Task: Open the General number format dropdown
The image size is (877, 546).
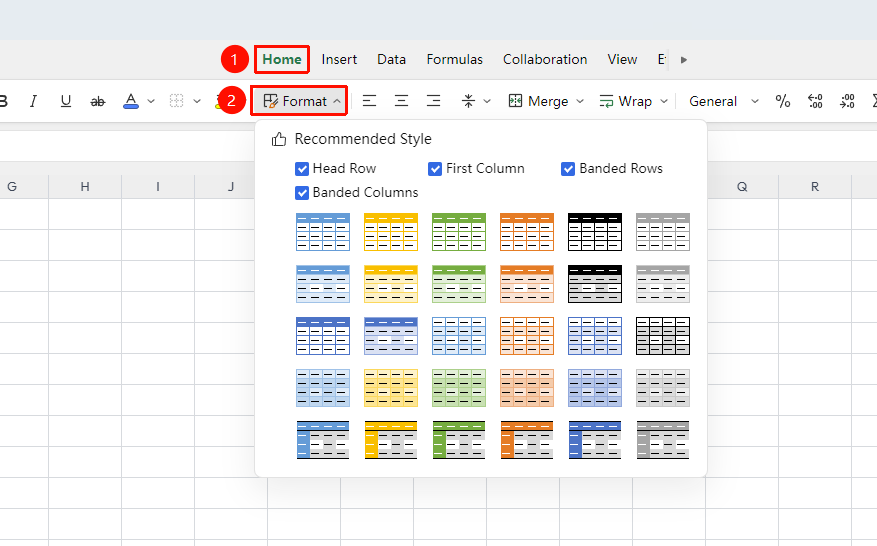Action: (x=724, y=101)
